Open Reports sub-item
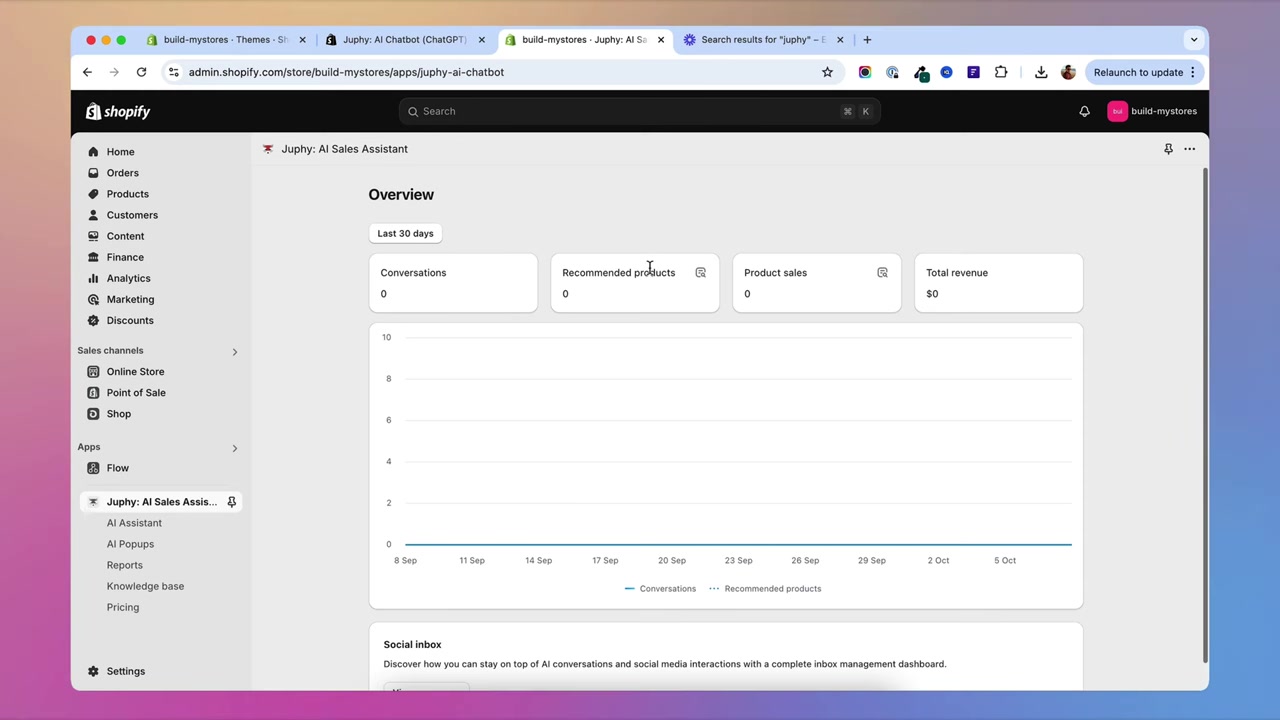1280x720 pixels. coord(125,565)
